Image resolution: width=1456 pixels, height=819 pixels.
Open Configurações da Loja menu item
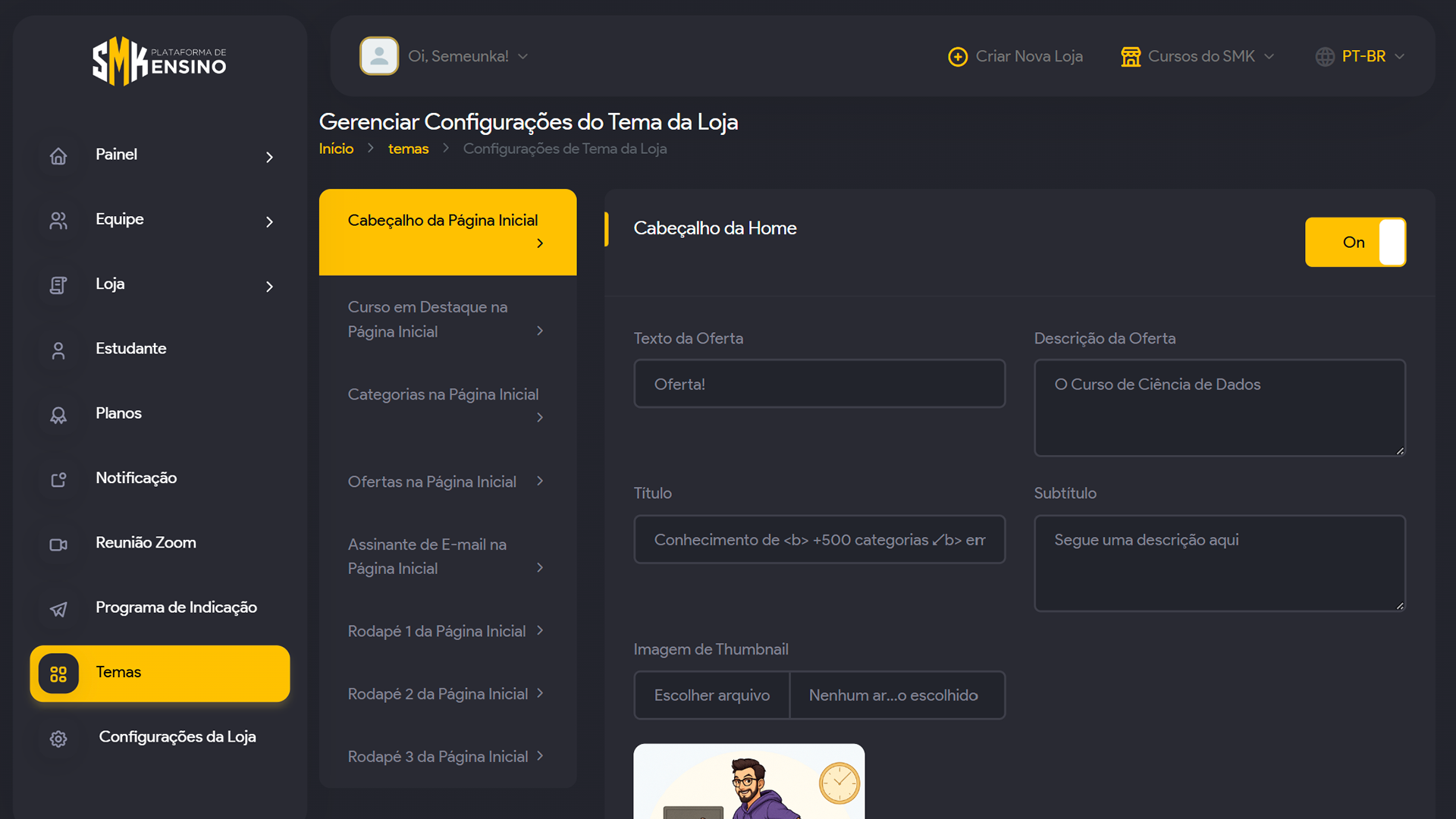(x=160, y=737)
